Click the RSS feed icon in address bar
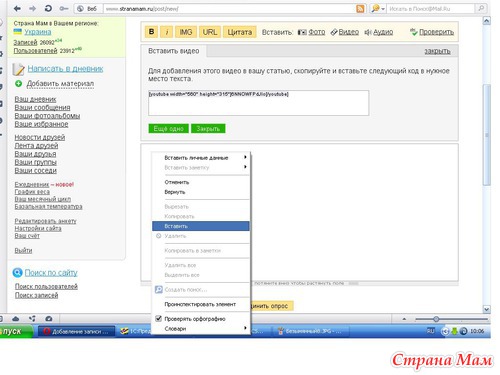Screen dimensions: 500x375 click(x=360, y=9)
